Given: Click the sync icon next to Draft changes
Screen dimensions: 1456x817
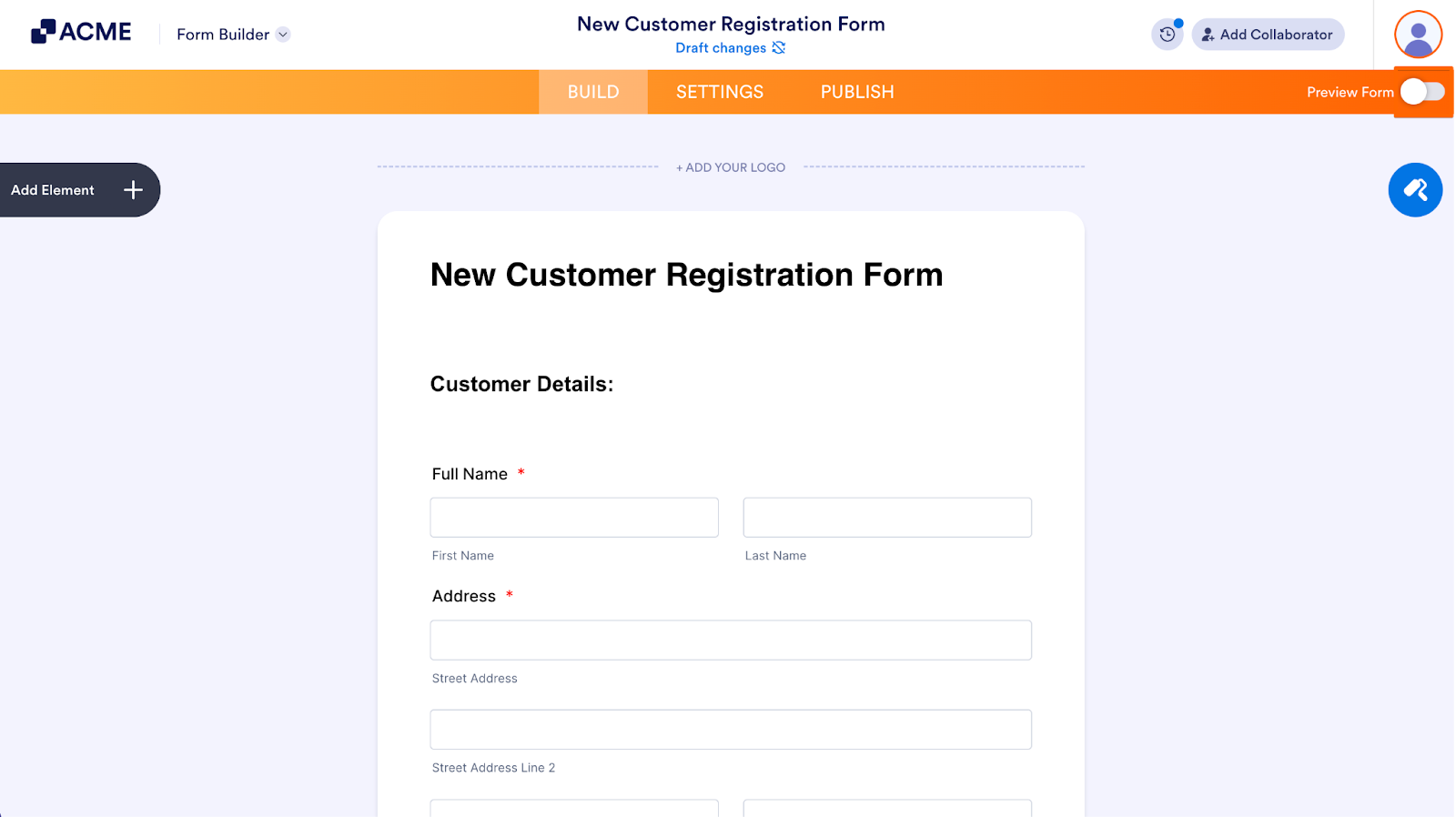Looking at the screenshot, I should [778, 47].
